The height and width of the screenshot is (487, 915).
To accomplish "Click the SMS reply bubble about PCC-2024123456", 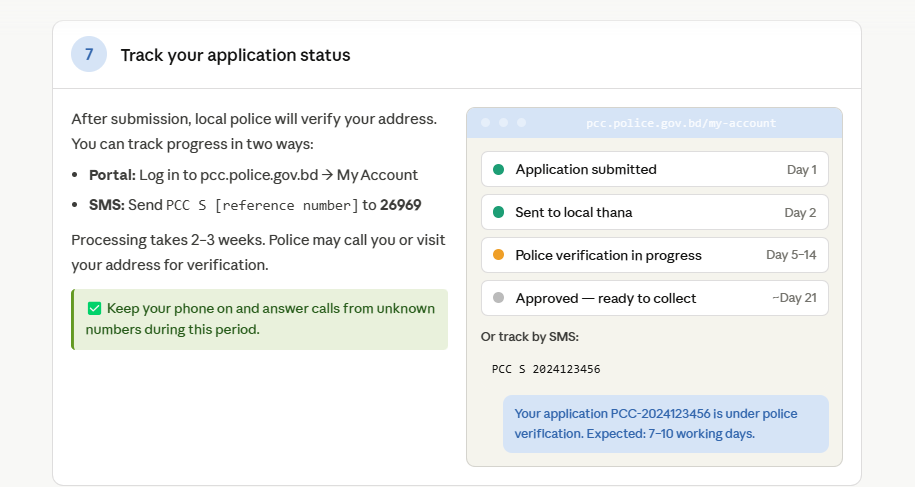I will [x=666, y=424].
